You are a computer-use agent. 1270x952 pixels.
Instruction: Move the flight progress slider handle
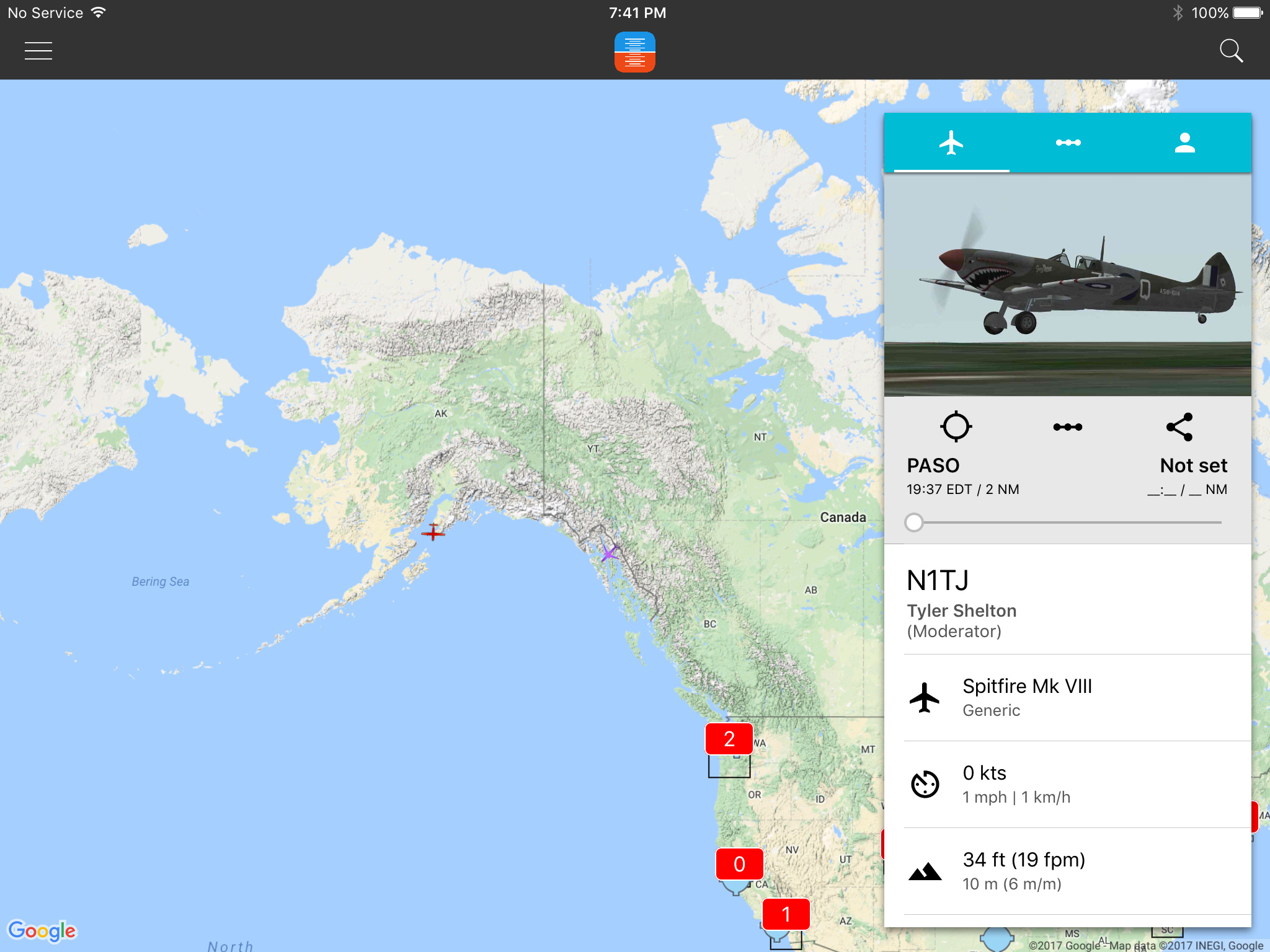point(913,522)
